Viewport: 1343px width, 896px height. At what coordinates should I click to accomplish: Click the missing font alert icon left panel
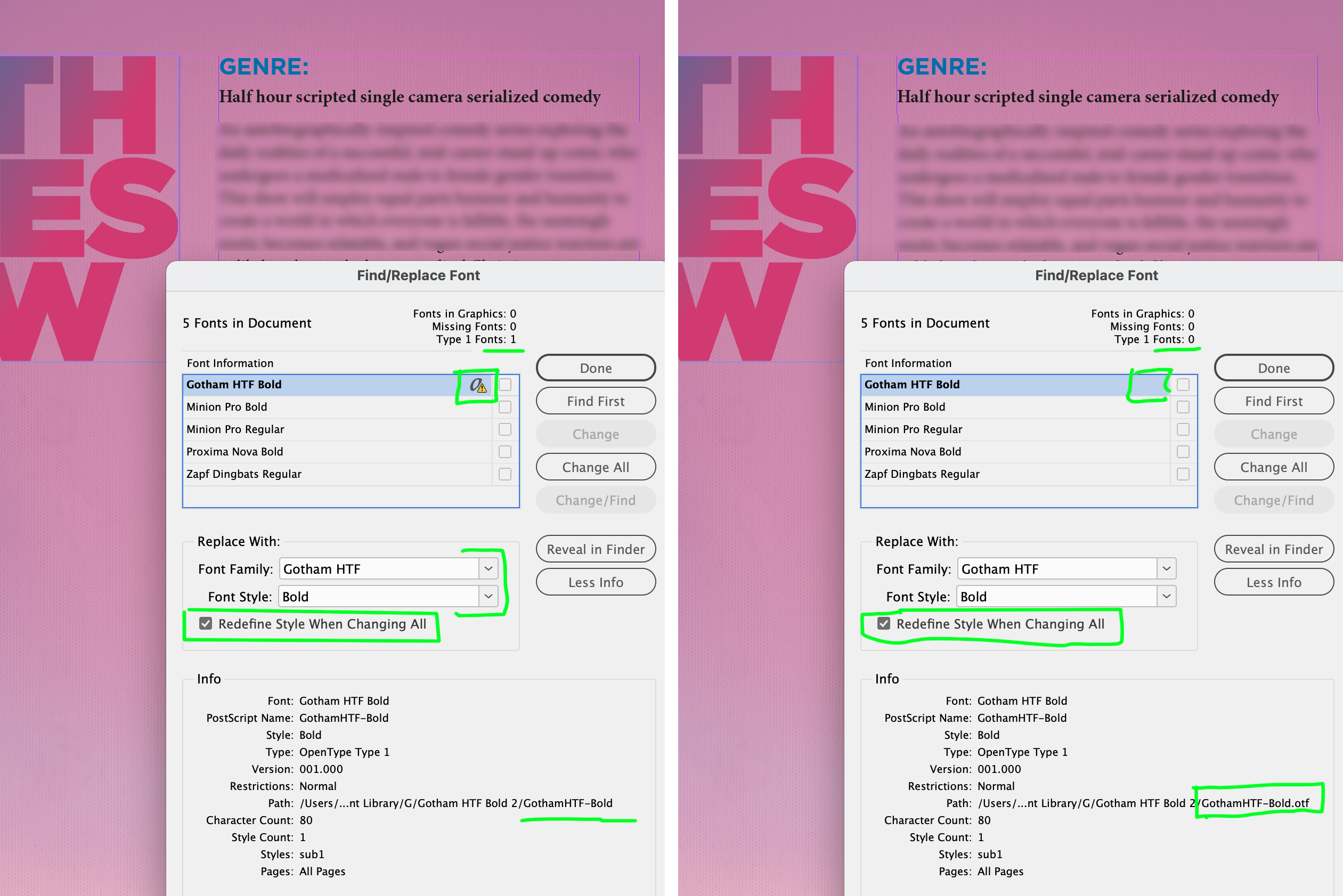tap(477, 385)
